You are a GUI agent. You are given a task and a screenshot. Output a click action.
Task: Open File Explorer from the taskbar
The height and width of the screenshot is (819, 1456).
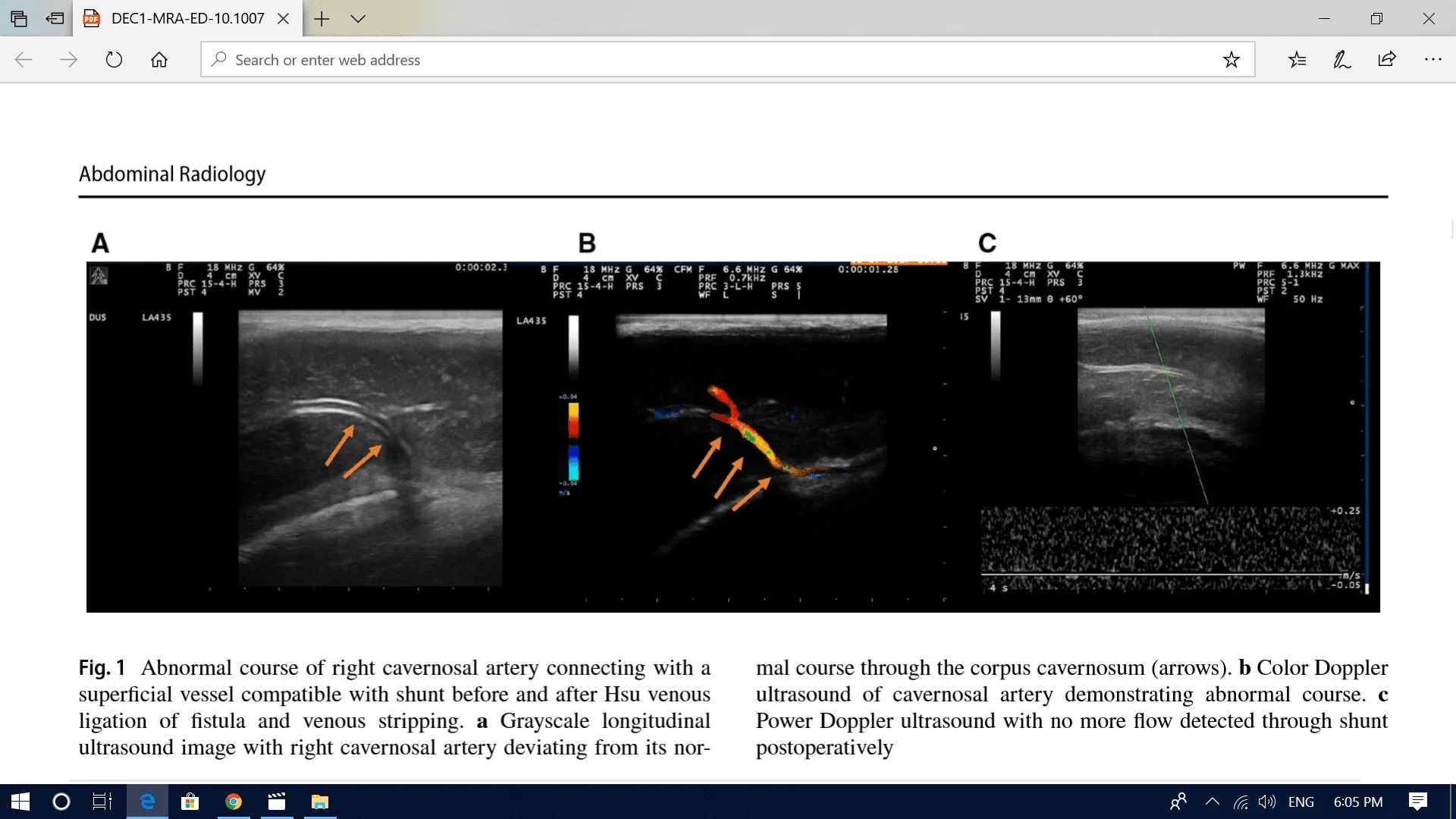pyautogui.click(x=320, y=802)
